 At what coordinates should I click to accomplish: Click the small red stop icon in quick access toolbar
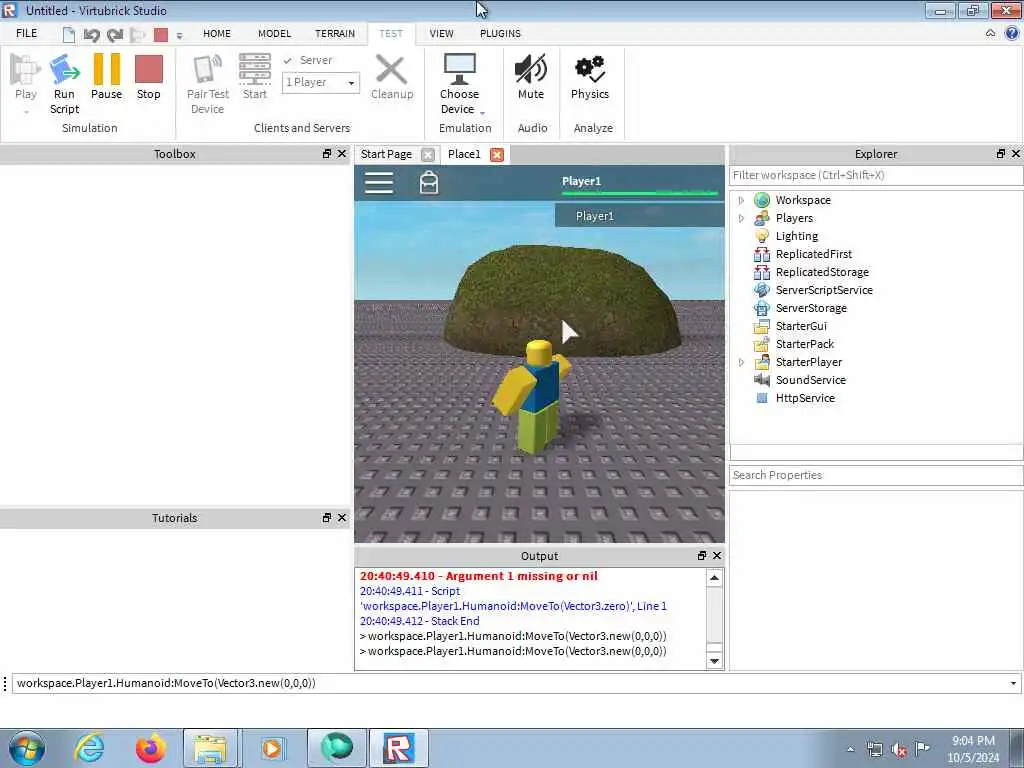161,35
